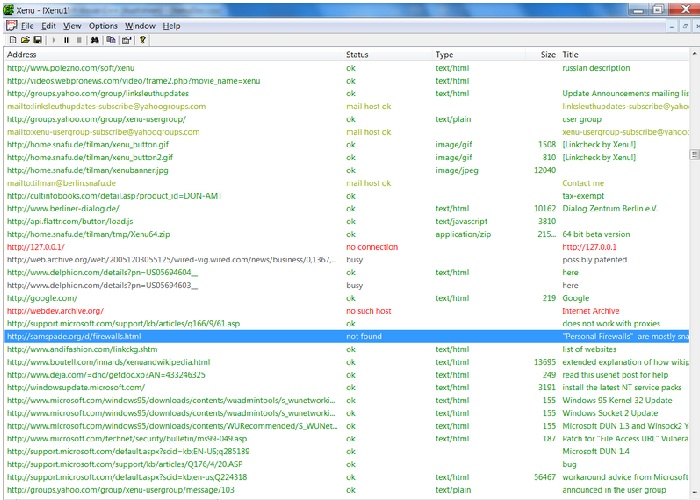Click the Size column header
This screenshot has width=700, height=500.
547,54
